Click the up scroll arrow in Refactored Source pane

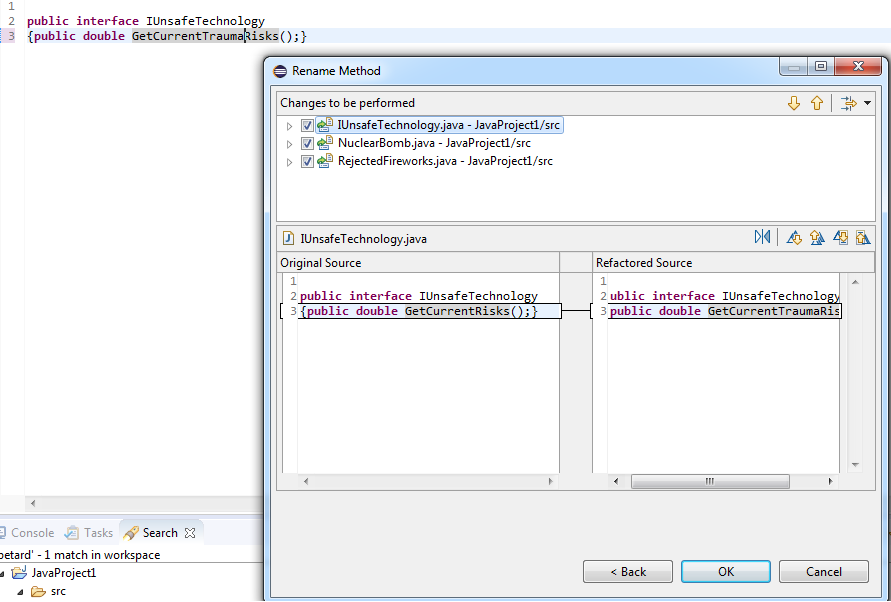click(x=855, y=281)
